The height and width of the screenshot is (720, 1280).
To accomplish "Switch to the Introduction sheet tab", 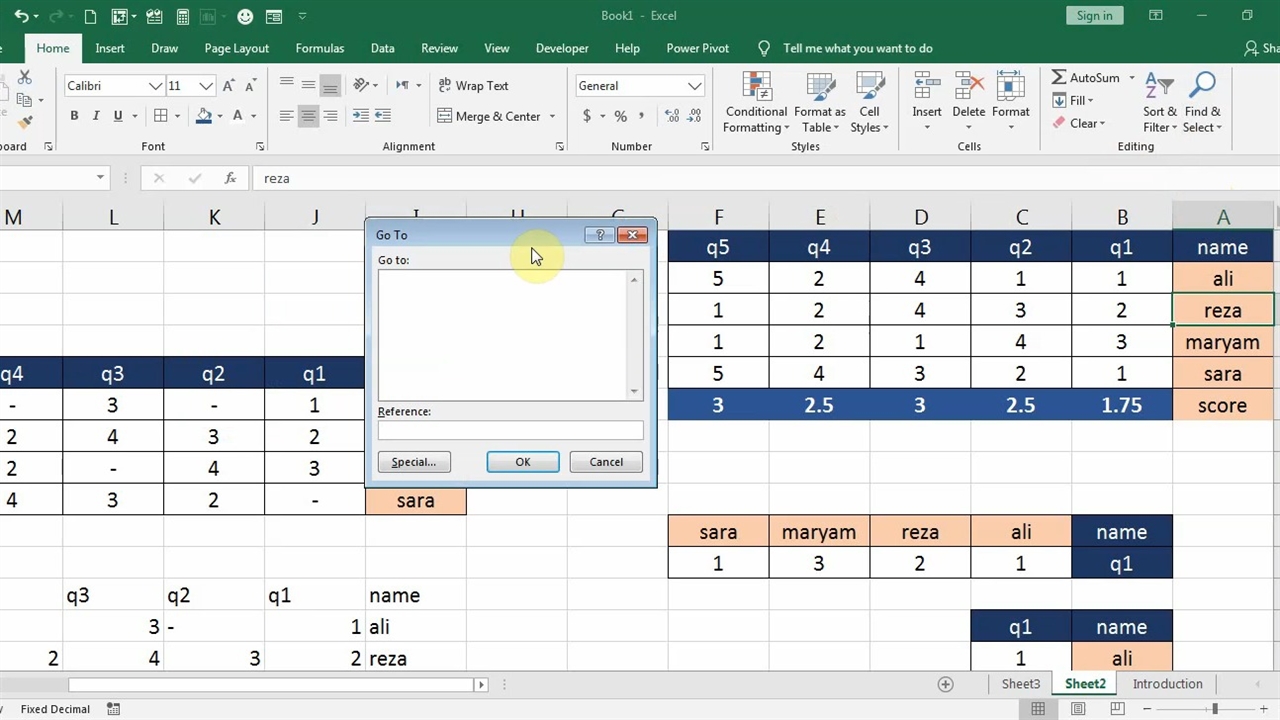I will coord(1167,684).
